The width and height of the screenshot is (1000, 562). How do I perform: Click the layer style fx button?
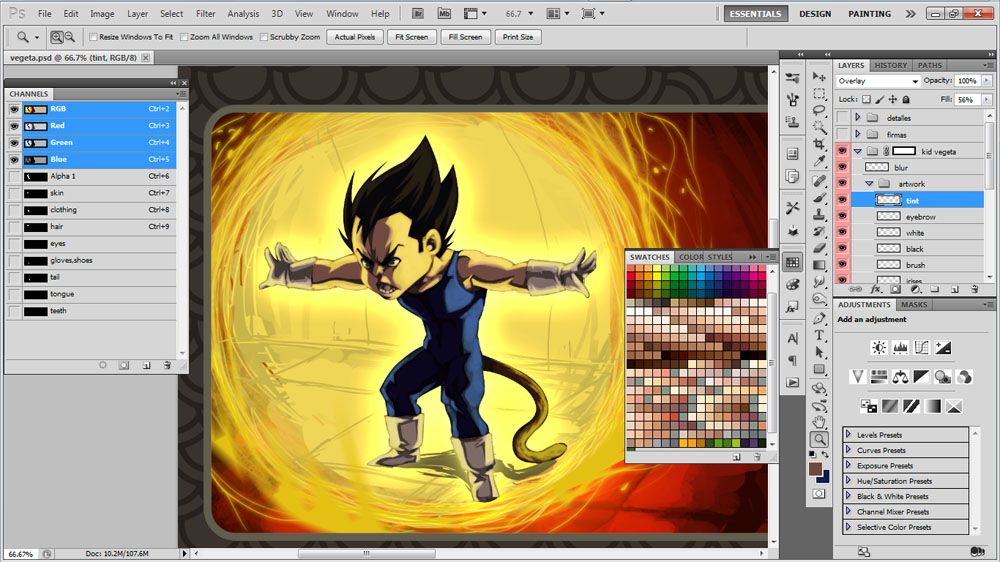(875, 290)
